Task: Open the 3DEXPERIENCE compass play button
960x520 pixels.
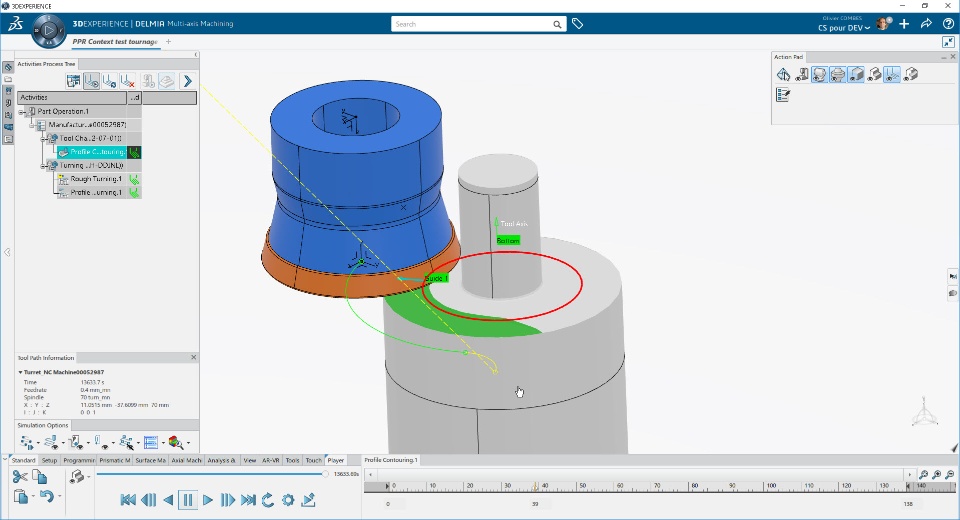Action: [49, 29]
